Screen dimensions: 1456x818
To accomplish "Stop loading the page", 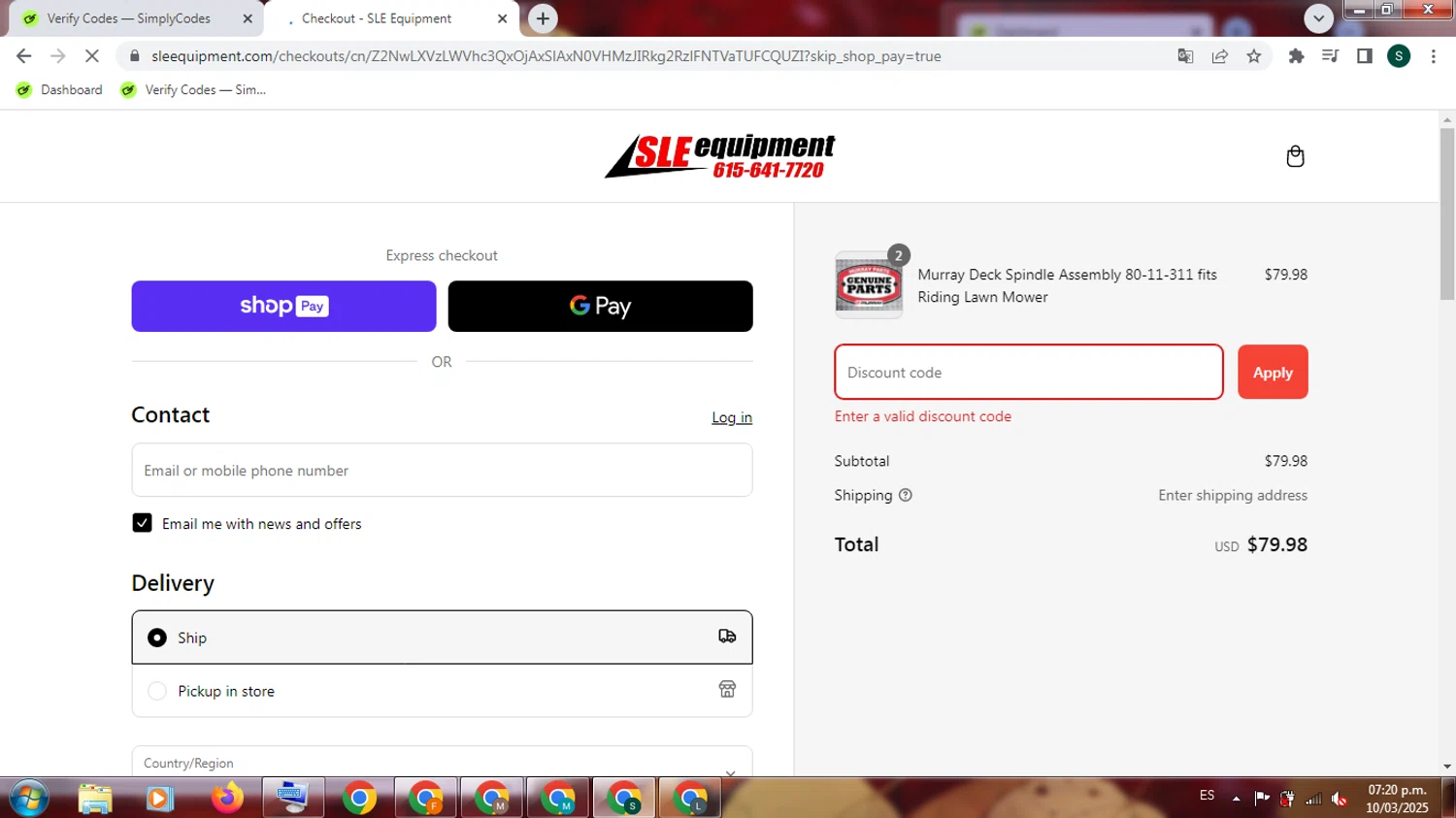I will point(92,56).
